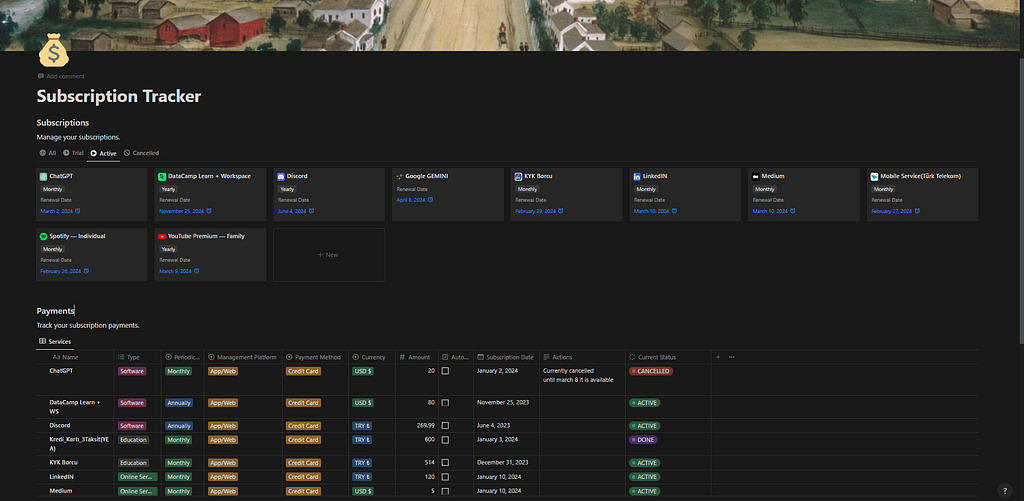The width and height of the screenshot is (1024, 501).
Task: Open the ChatGPT card icon
Action: pyautogui.click(x=44, y=176)
